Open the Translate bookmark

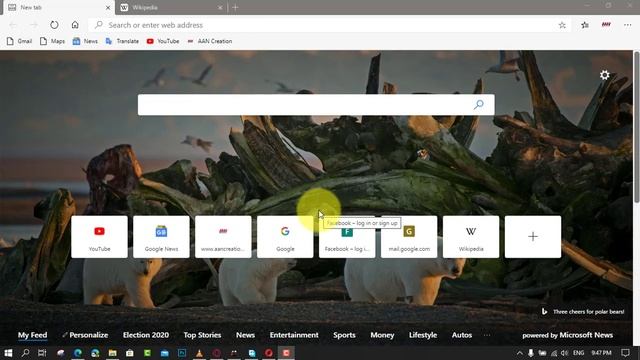point(122,41)
